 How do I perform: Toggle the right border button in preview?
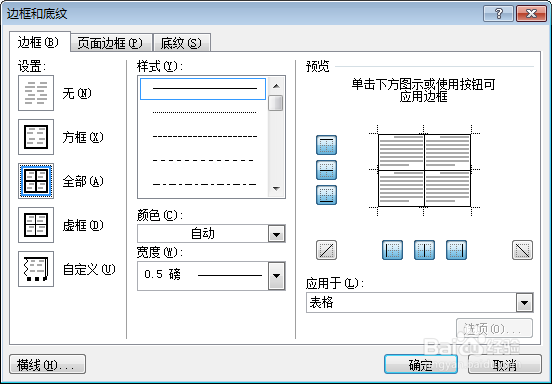point(457,250)
